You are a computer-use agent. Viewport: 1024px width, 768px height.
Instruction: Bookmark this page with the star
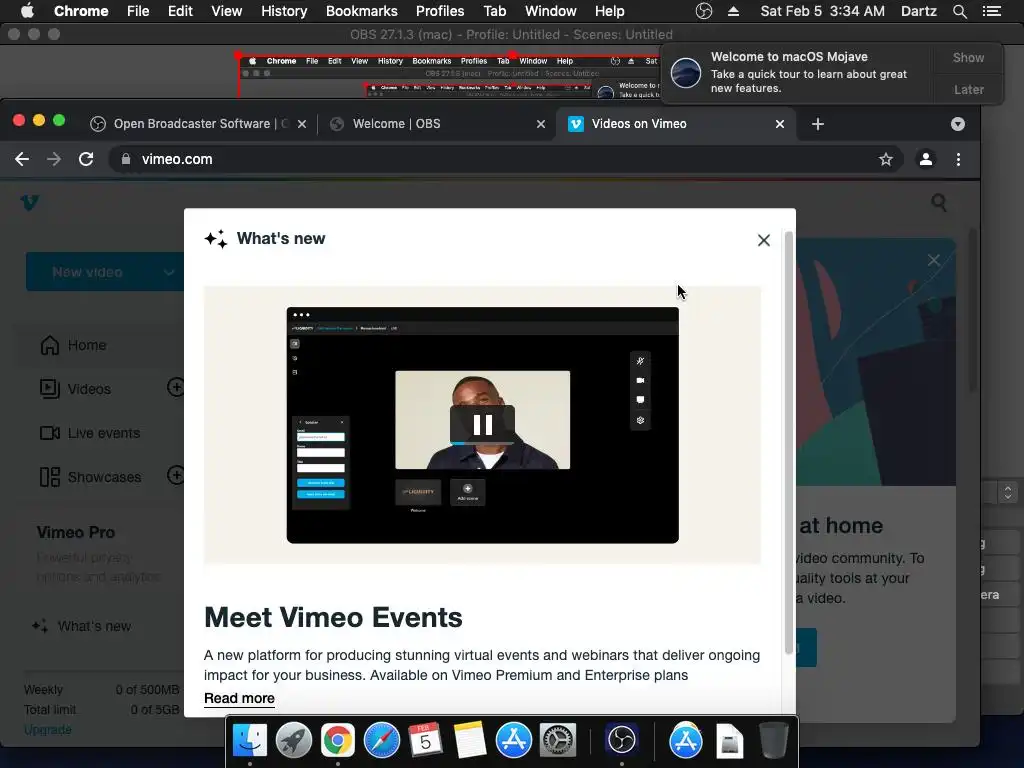pos(886,159)
